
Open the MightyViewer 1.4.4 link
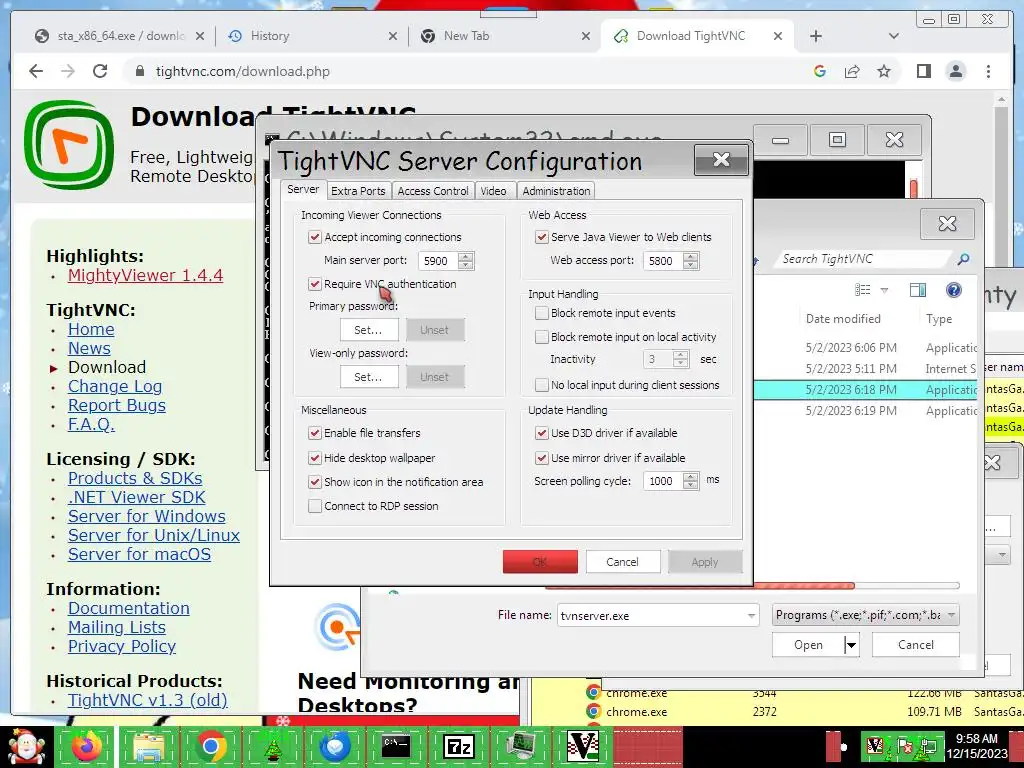146,275
